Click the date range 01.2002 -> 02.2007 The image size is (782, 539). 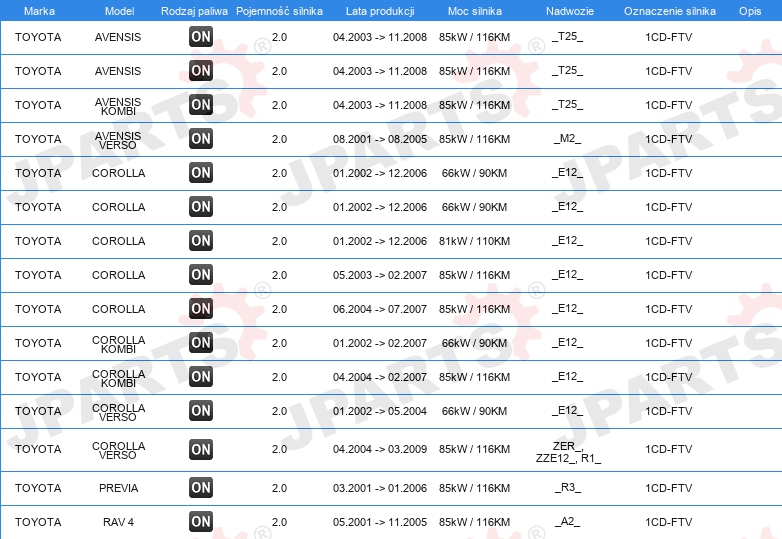pos(380,343)
